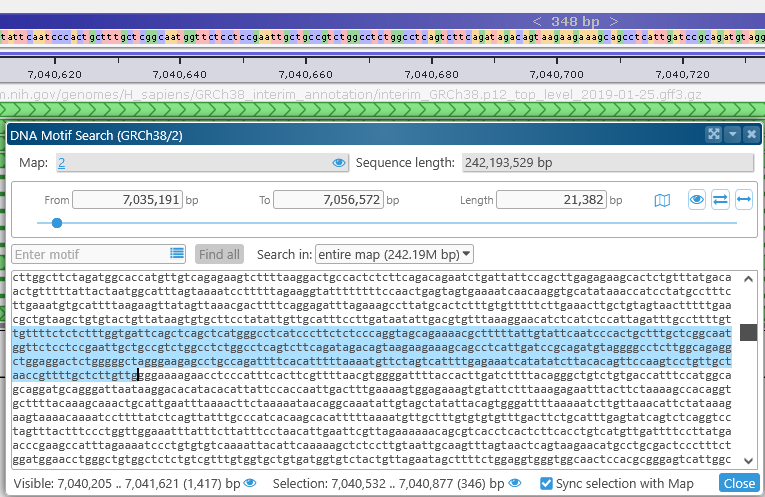Collapse the DNA Motif Search panel arrow
This screenshot has height=497, width=765.
733,134
